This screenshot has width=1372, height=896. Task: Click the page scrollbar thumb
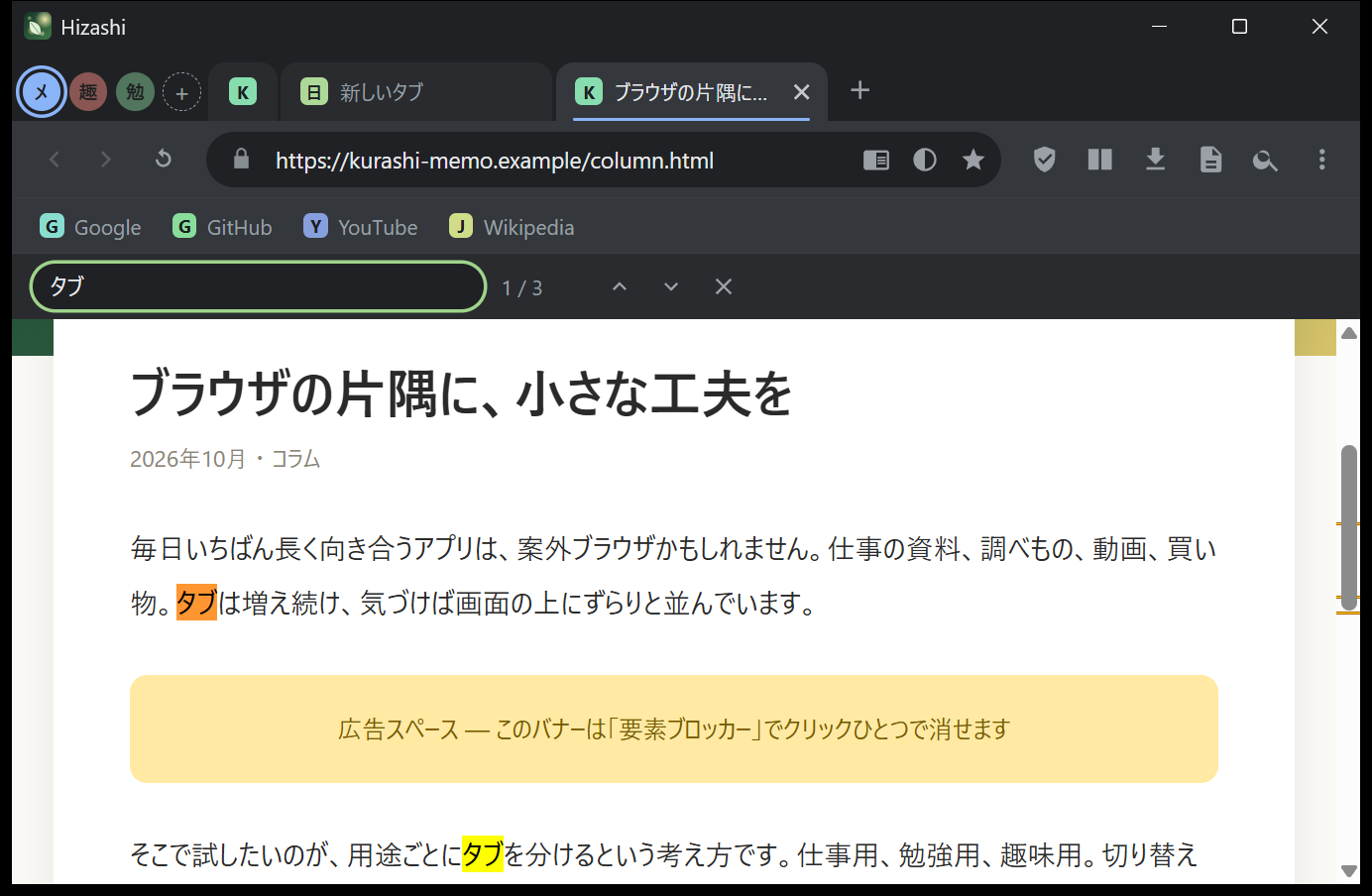1348,527
